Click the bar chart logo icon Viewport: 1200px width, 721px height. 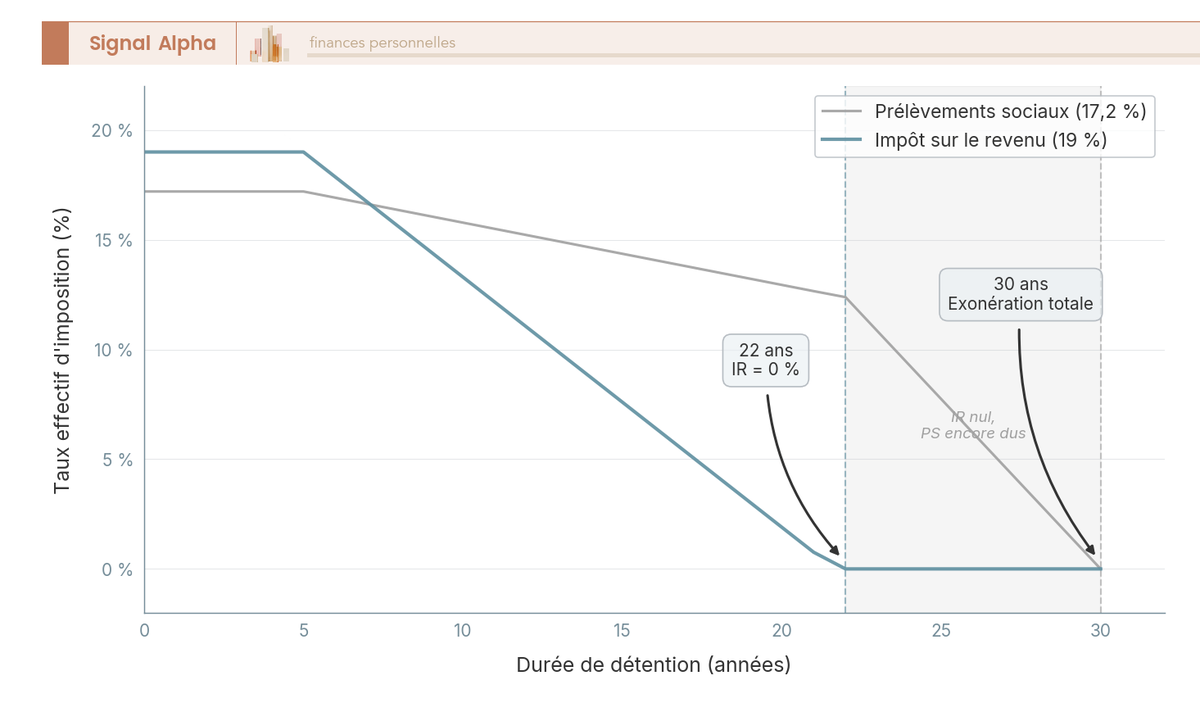tap(270, 44)
